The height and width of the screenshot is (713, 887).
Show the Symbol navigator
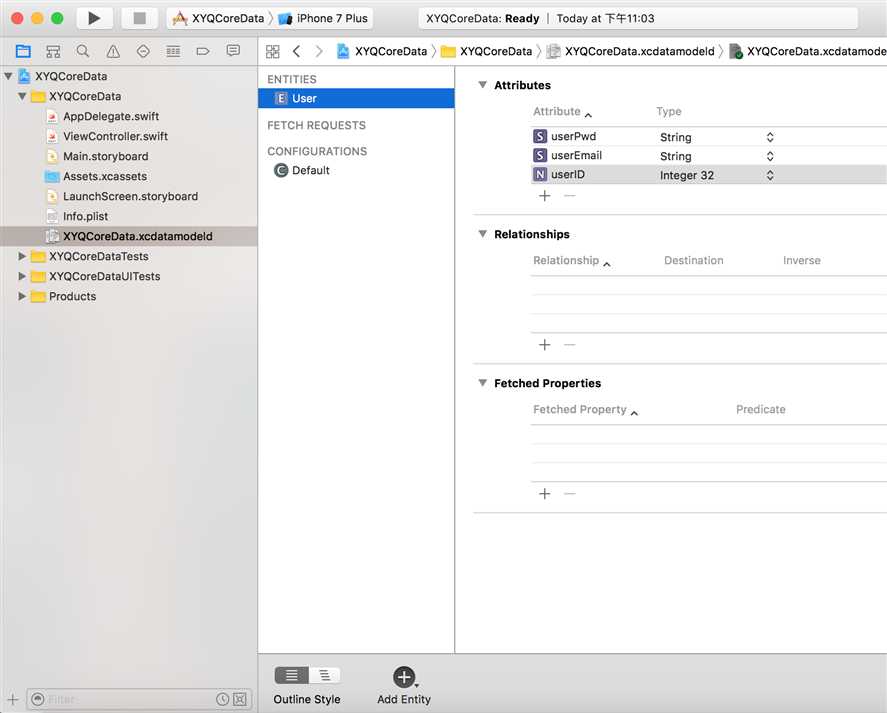point(53,51)
